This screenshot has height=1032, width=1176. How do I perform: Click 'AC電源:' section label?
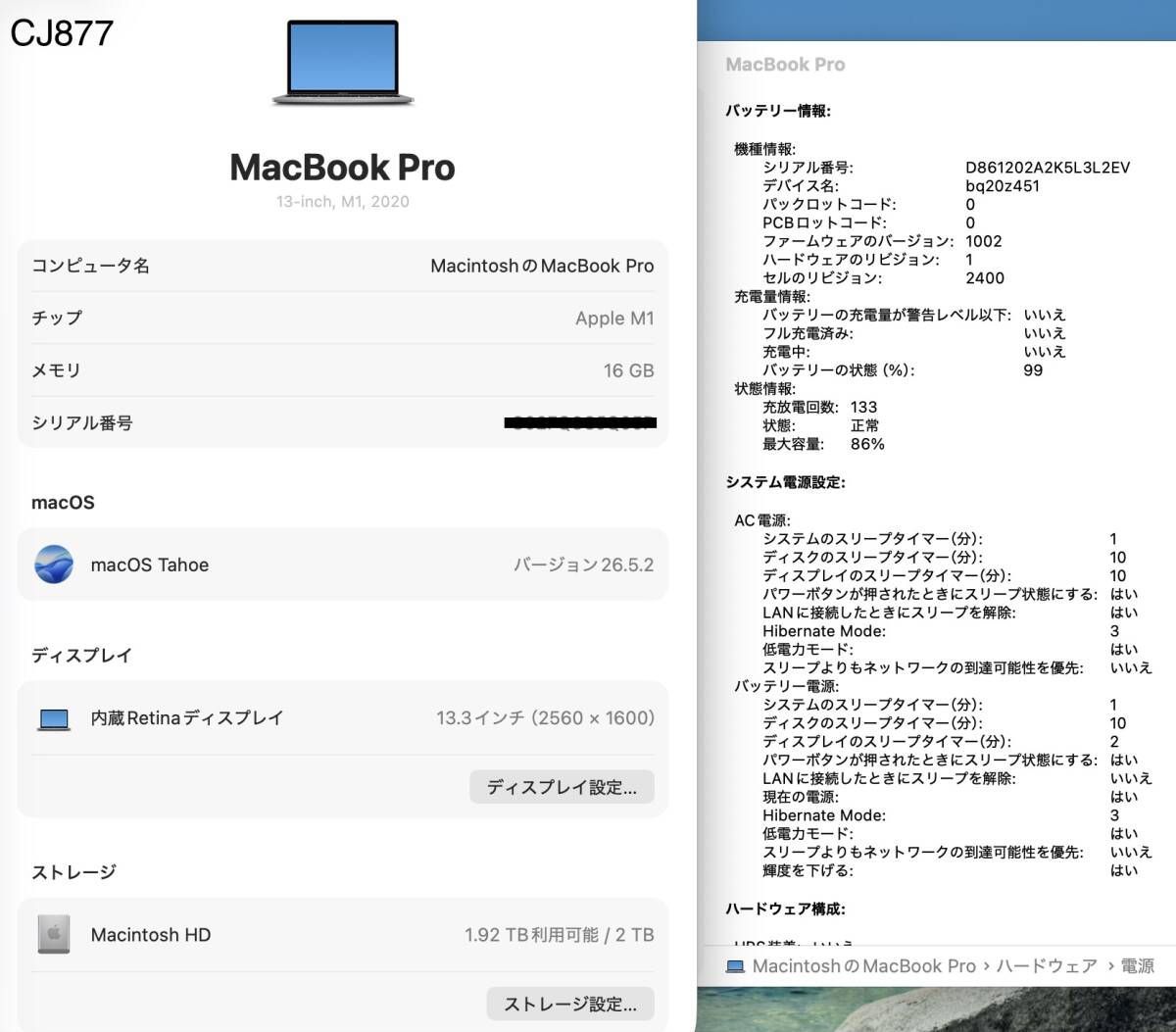coord(762,520)
